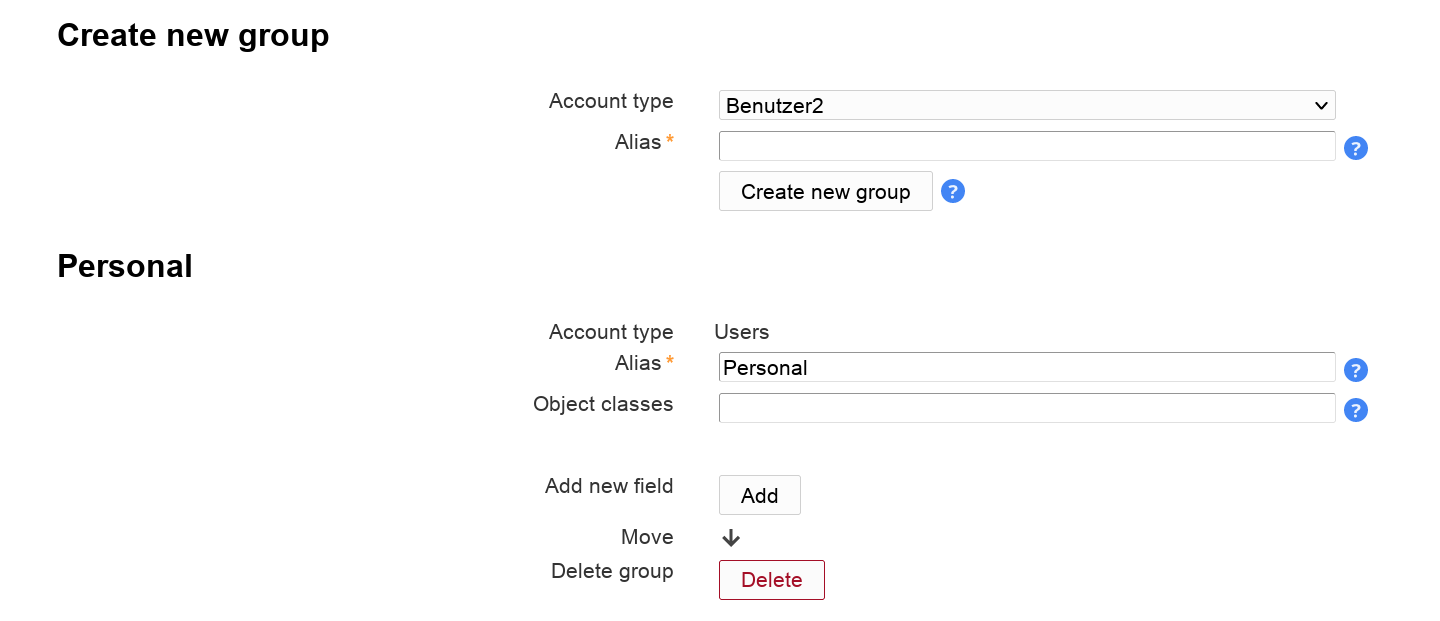Click the Personal section heading
Image resolution: width=1440 pixels, height=621 pixels.
coord(125,266)
